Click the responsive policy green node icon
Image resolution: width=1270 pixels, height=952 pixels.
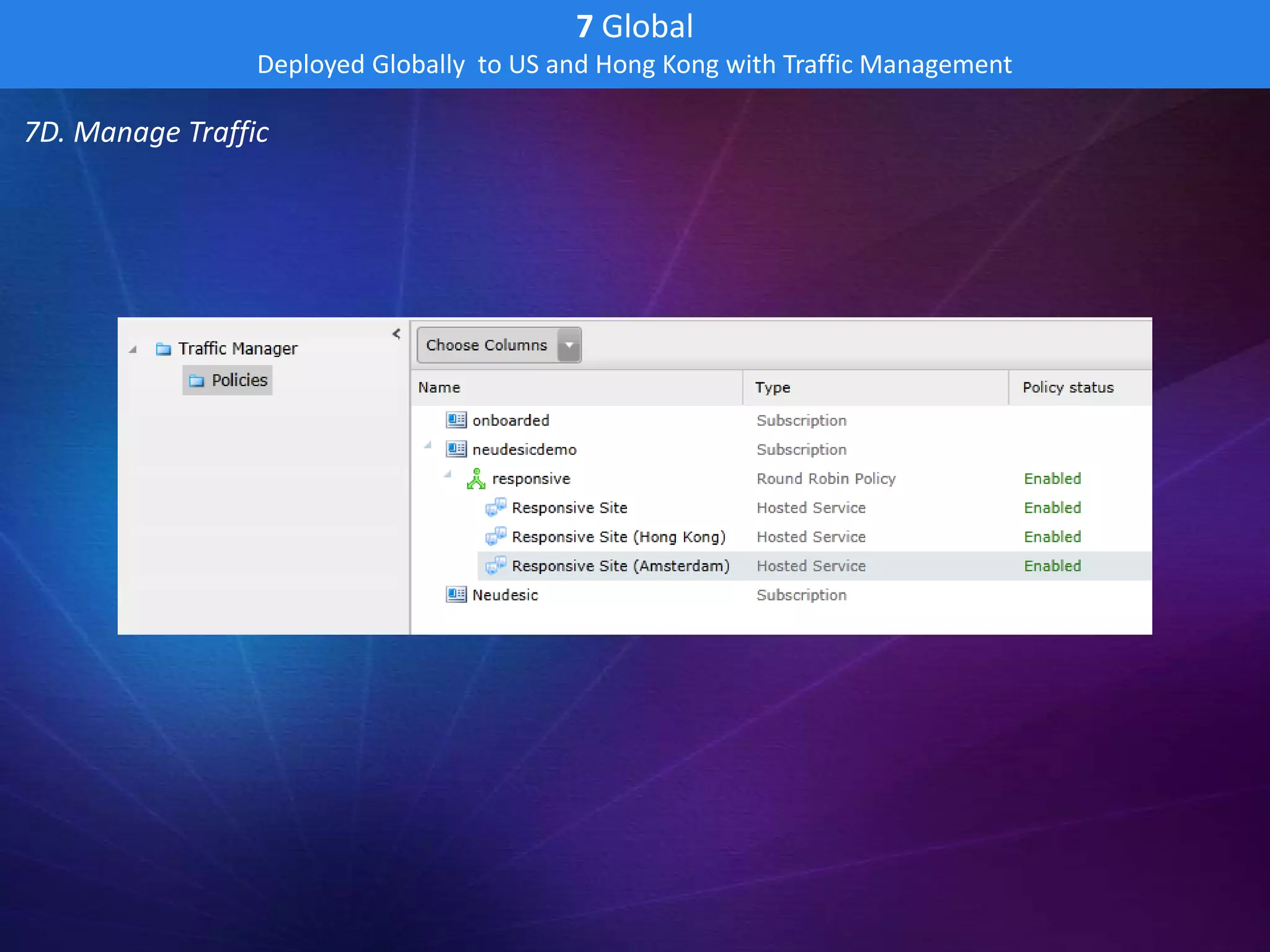[476, 478]
